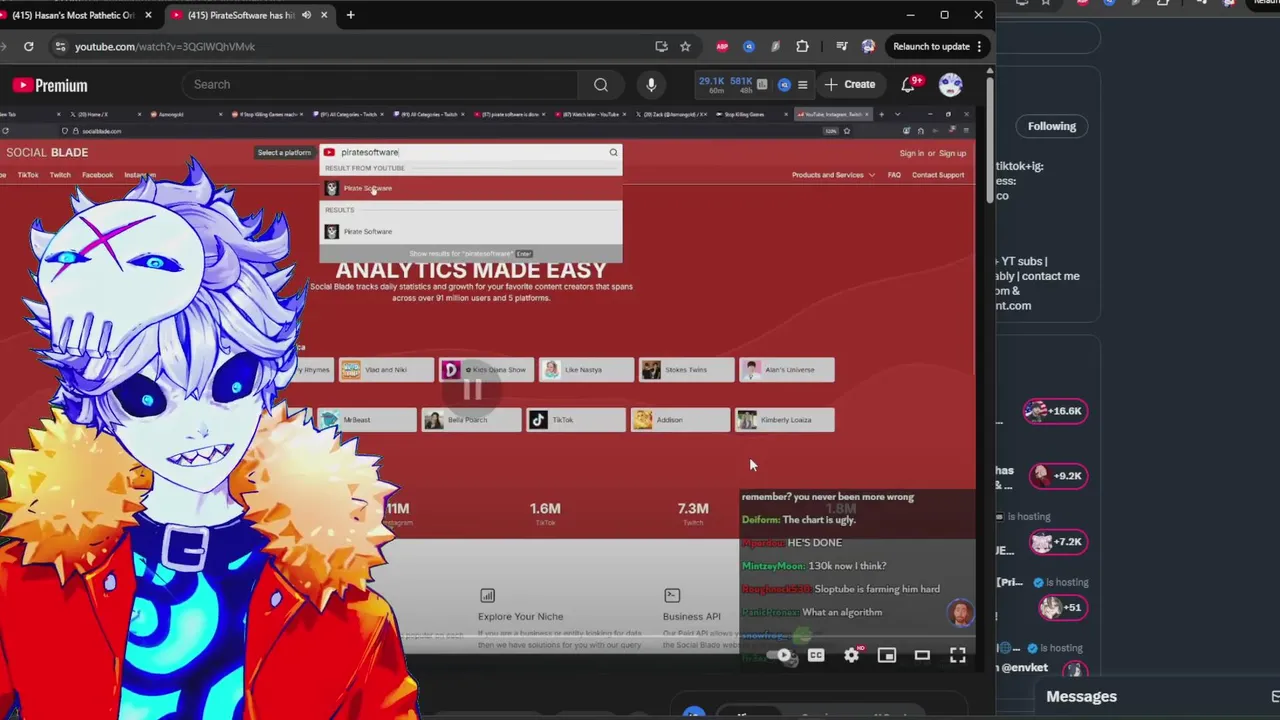Click the +9.2K avatar badge
Image resolution: width=1280 pixels, height=720 pixels.
[x=1059, y=476]
